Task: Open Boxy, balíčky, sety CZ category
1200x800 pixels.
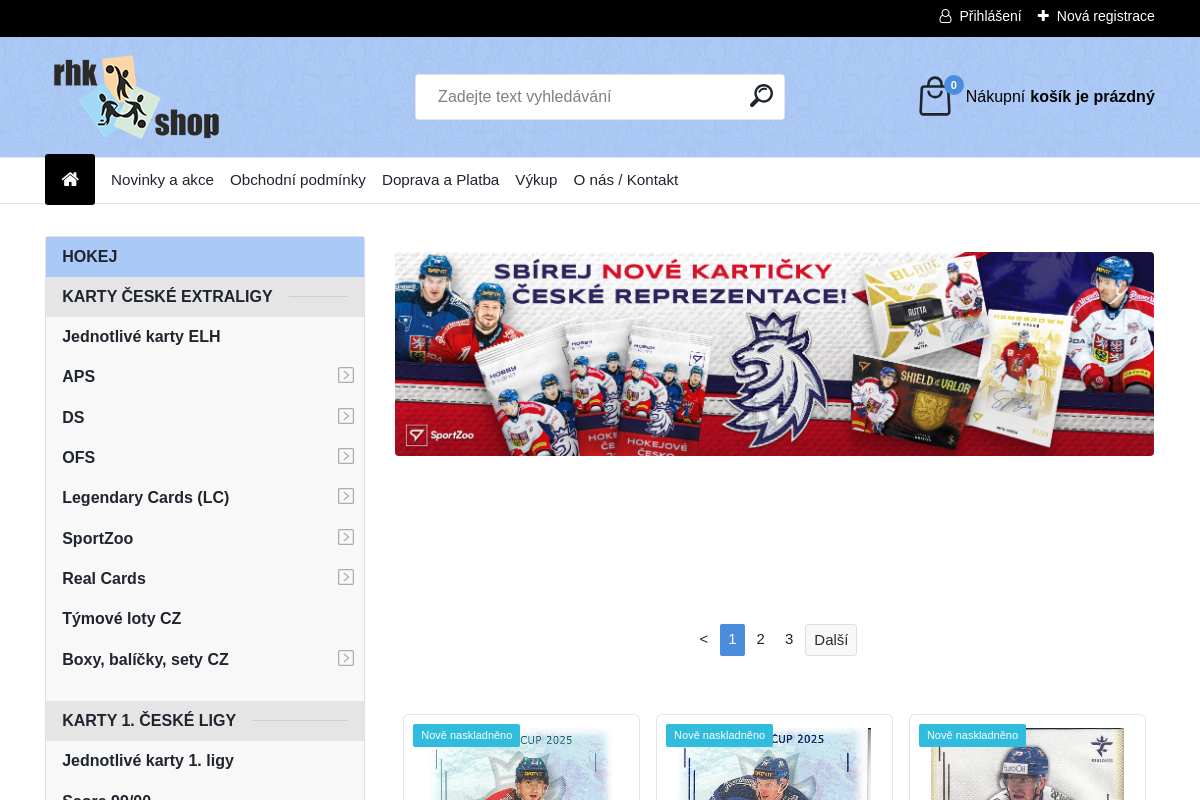Action: [146, 660]
